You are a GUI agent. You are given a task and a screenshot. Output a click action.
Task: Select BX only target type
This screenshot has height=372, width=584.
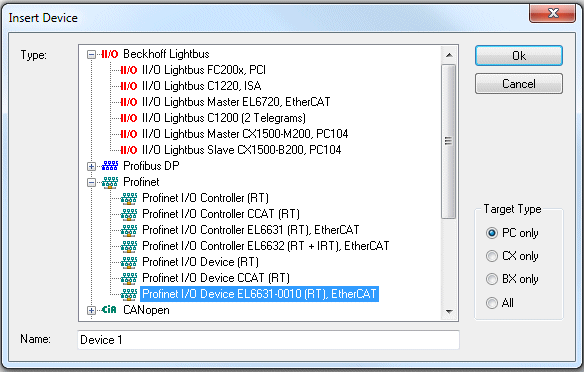pos(492,279)
